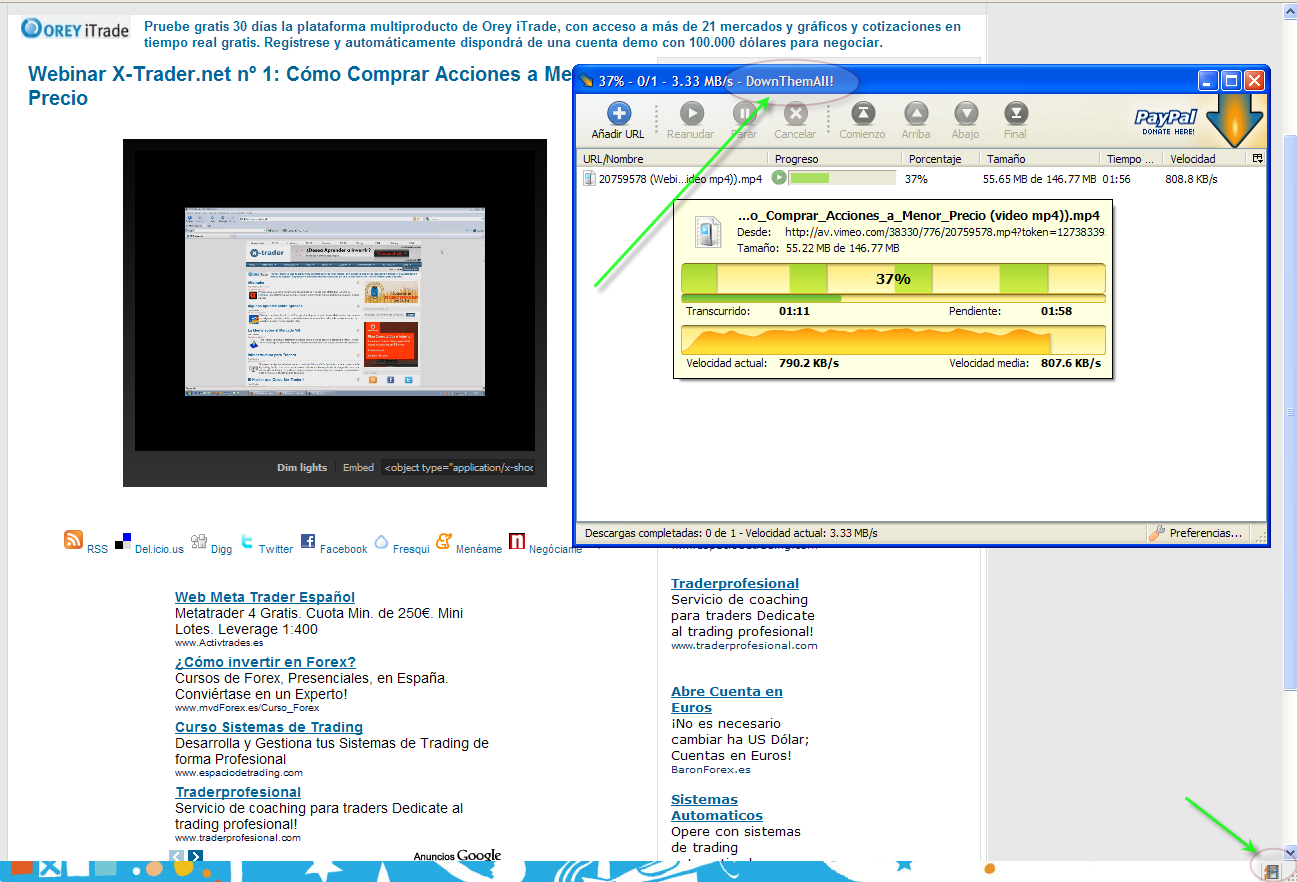This screenshot has width=1297, height=882.
Task: Click the Negóciame red icon
Action: point(517,541)
